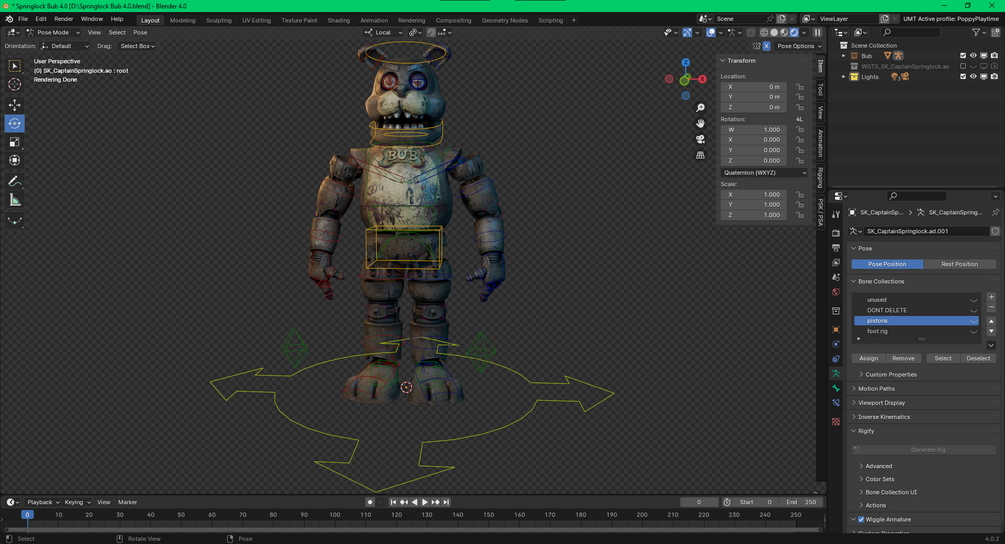Select the Select Box tool
The width and height of the screenshot is (1005, 544).
(14, 66)
